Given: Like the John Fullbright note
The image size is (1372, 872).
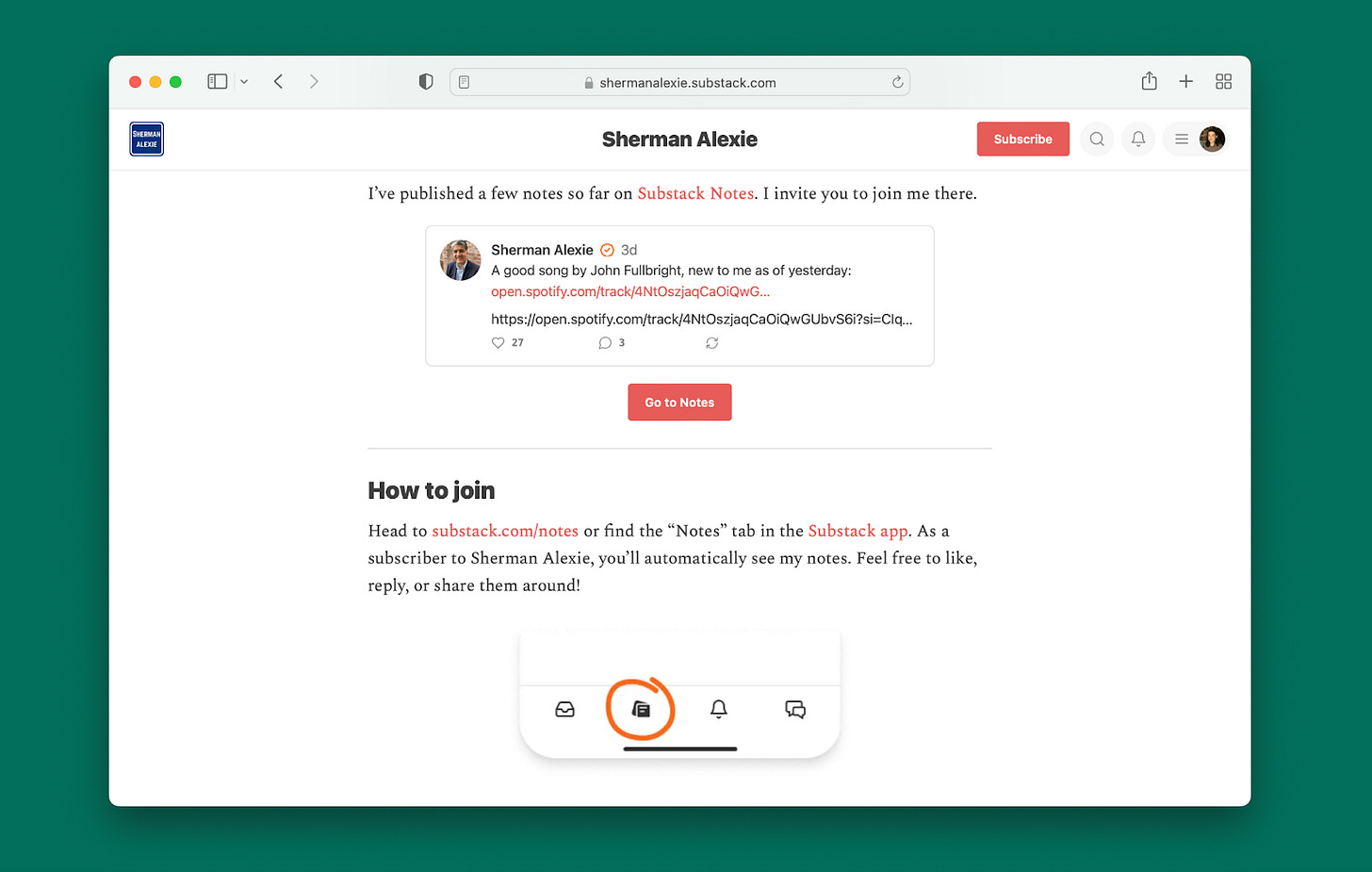Looking at the screenshot, I should (498, 342).
